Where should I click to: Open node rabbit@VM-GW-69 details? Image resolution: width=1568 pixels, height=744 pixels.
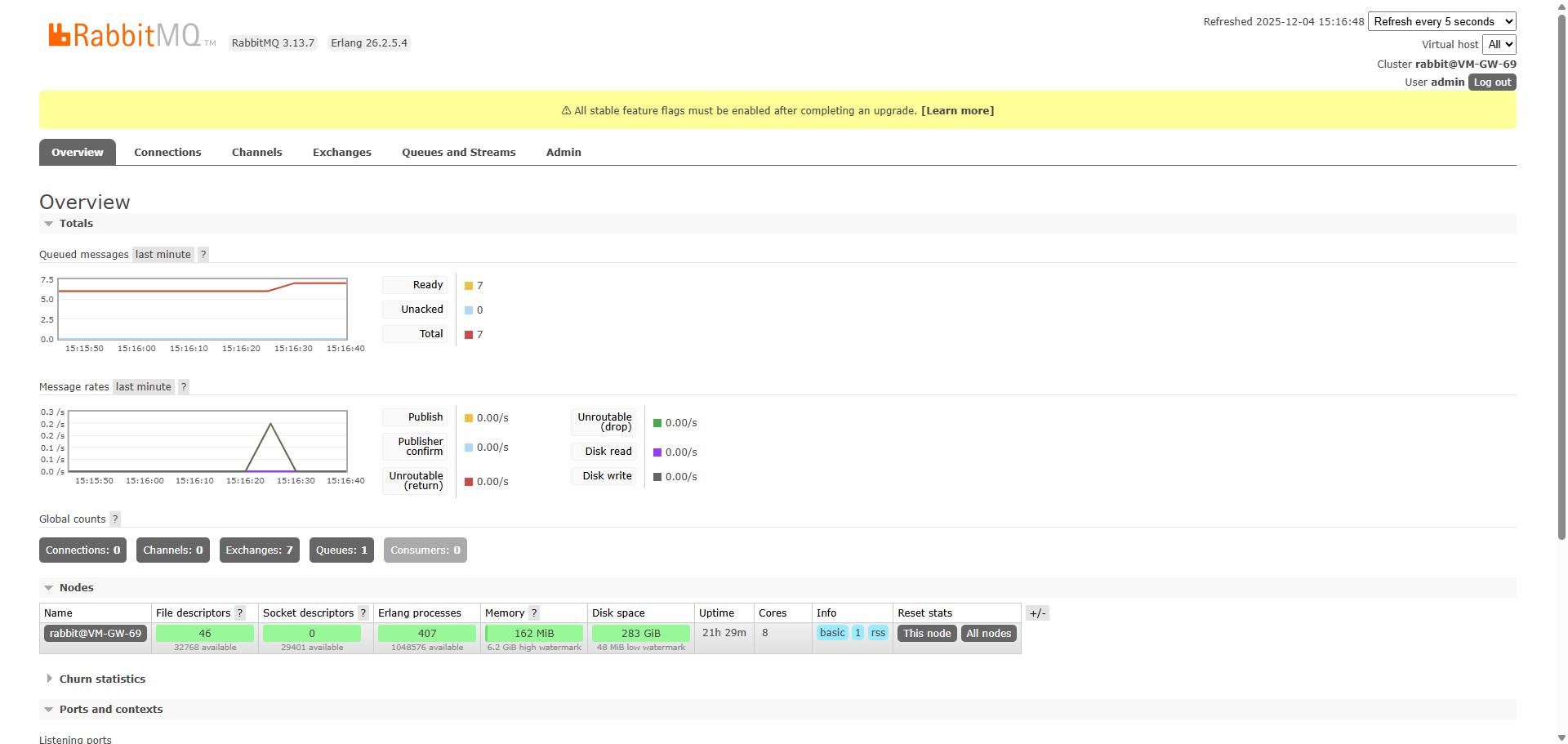tap(96, 634)
